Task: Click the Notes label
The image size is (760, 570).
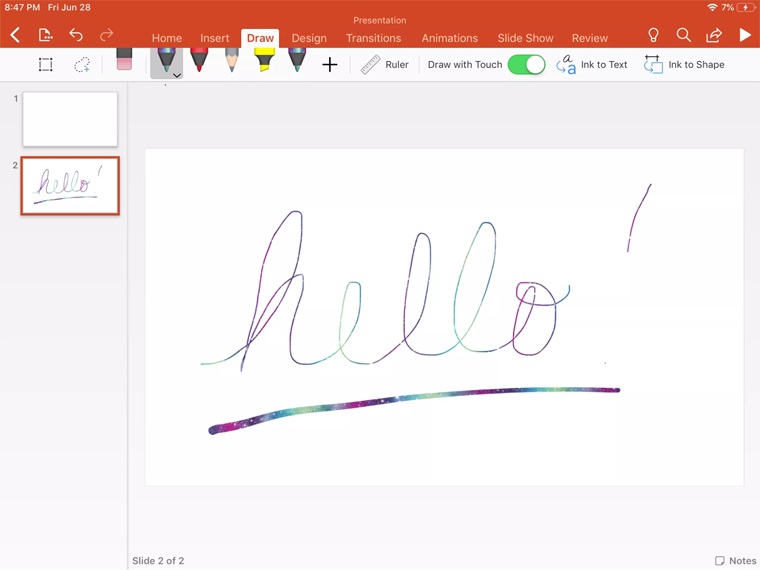Action: pyautogui.click(x=743, y=561)
